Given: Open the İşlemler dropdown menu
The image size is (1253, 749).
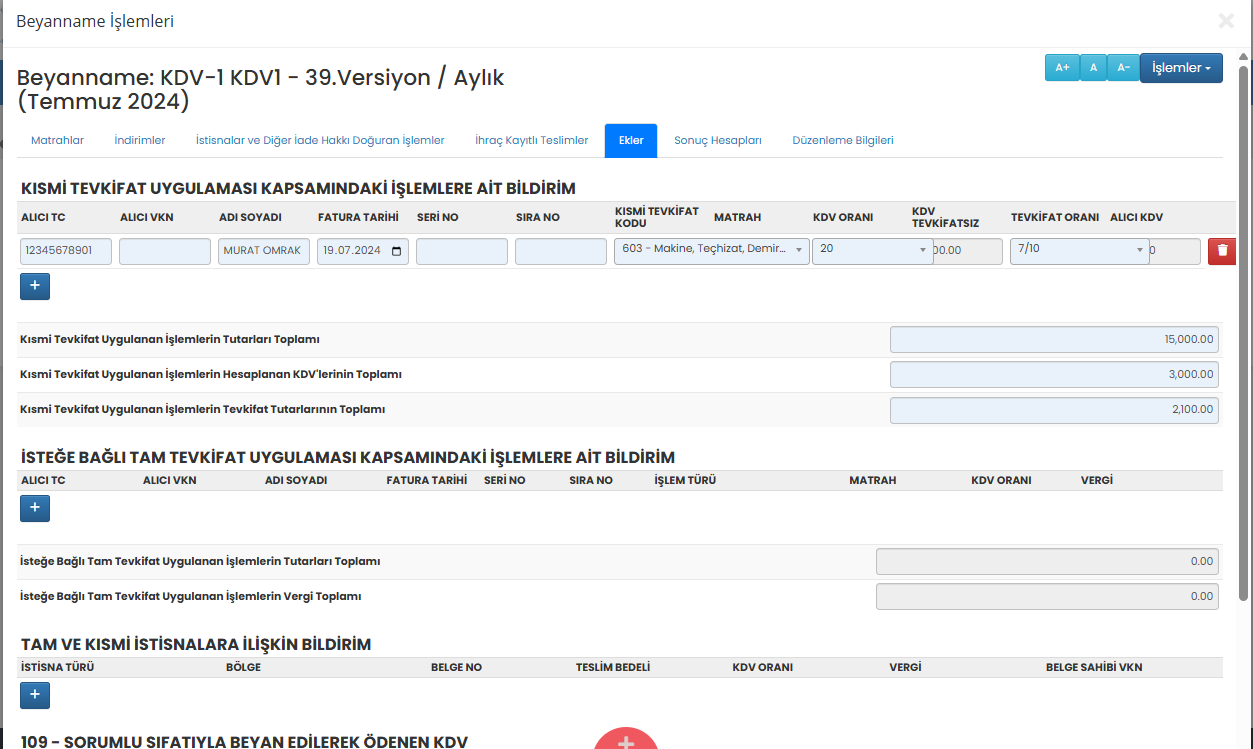Looking at the screenshot, I should point(1180,68).
